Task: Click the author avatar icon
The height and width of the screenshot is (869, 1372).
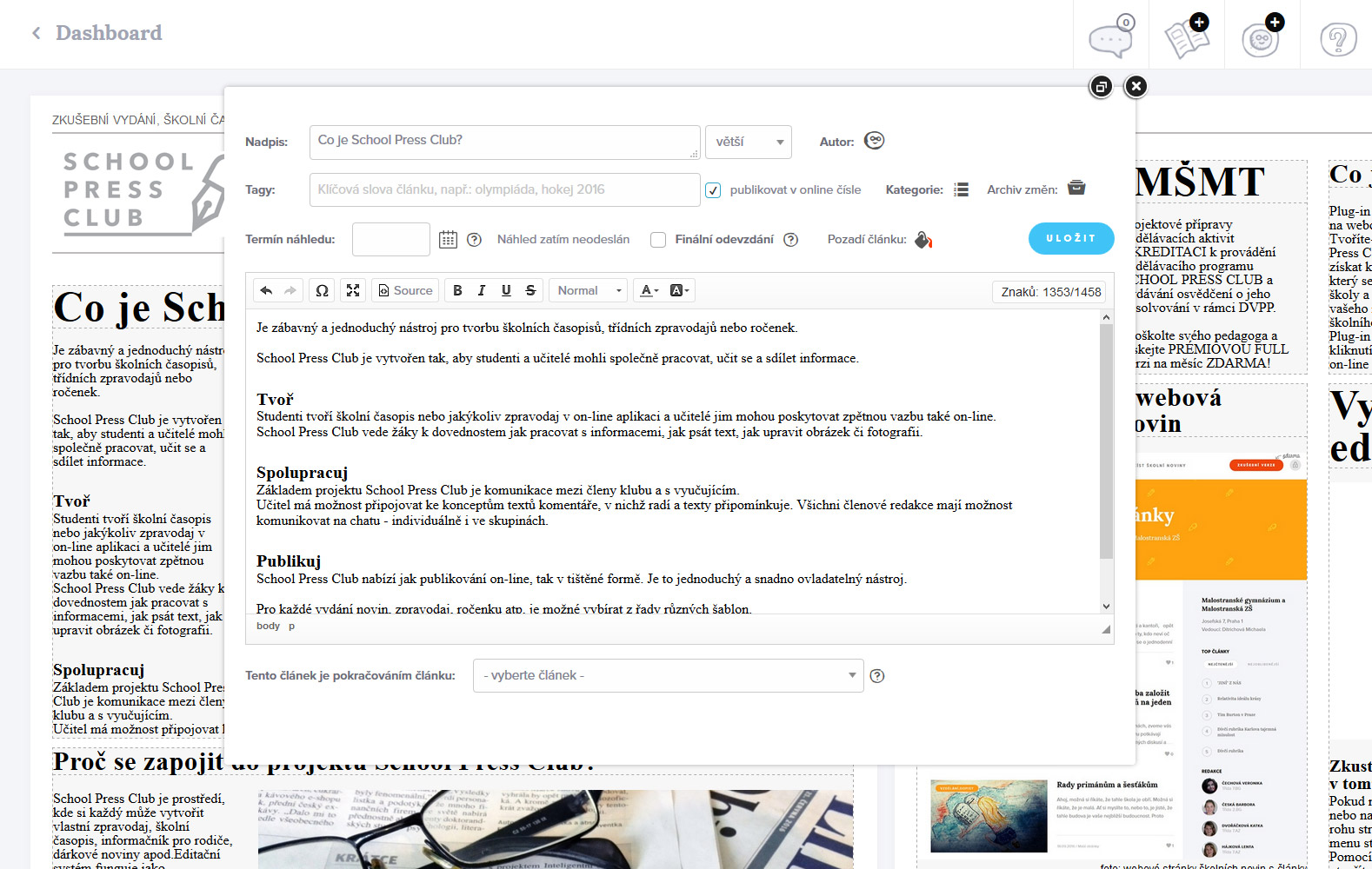Action: click(x=875, y=141)
